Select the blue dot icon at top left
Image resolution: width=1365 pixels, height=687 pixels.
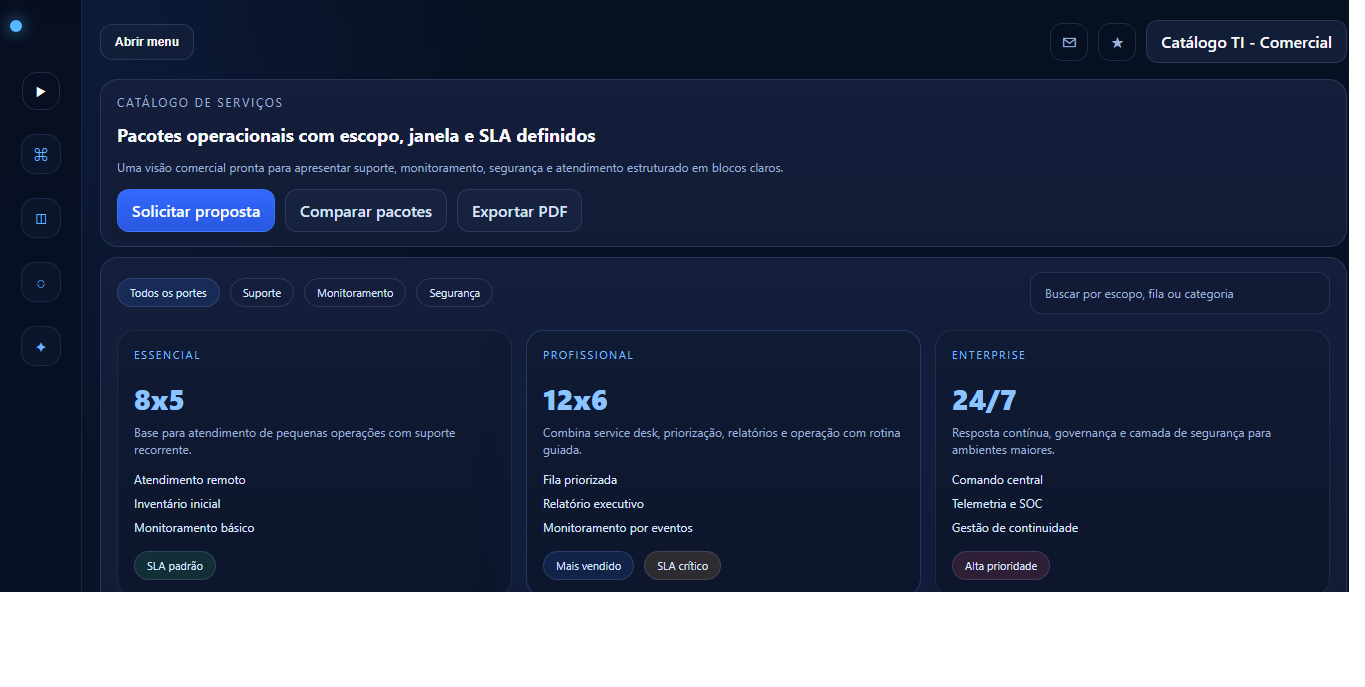[16, 25]
